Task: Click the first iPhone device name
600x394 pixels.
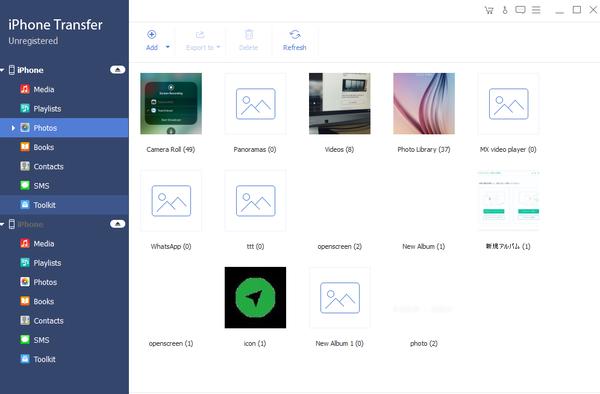Action: 30,70
